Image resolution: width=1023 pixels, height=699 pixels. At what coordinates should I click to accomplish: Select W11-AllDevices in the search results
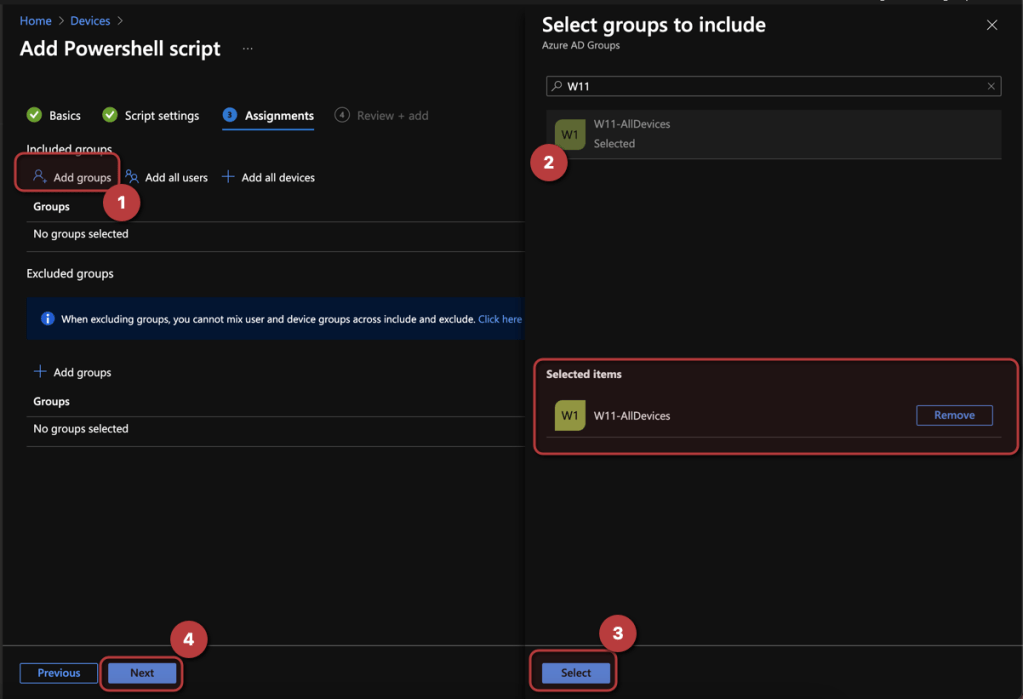[x=631, y=134]
